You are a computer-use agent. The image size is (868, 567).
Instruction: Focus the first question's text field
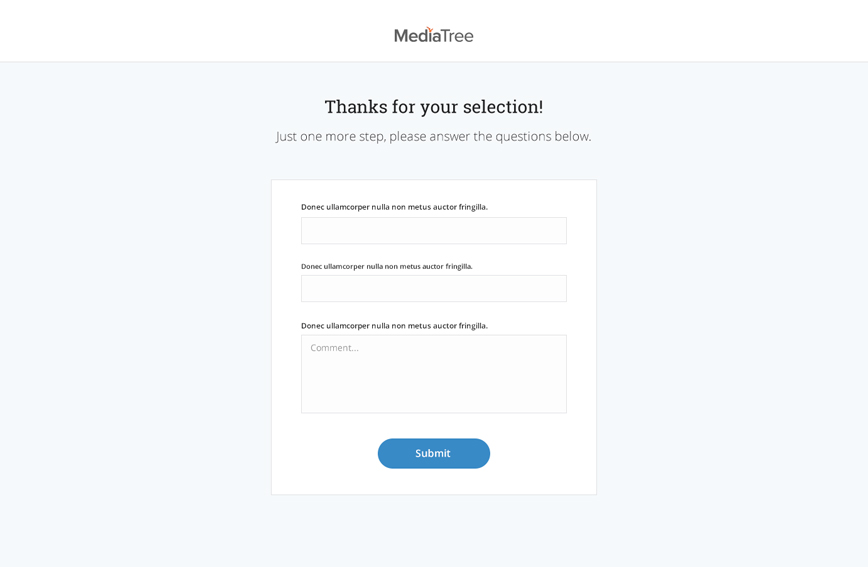click(x=433, y=230)
